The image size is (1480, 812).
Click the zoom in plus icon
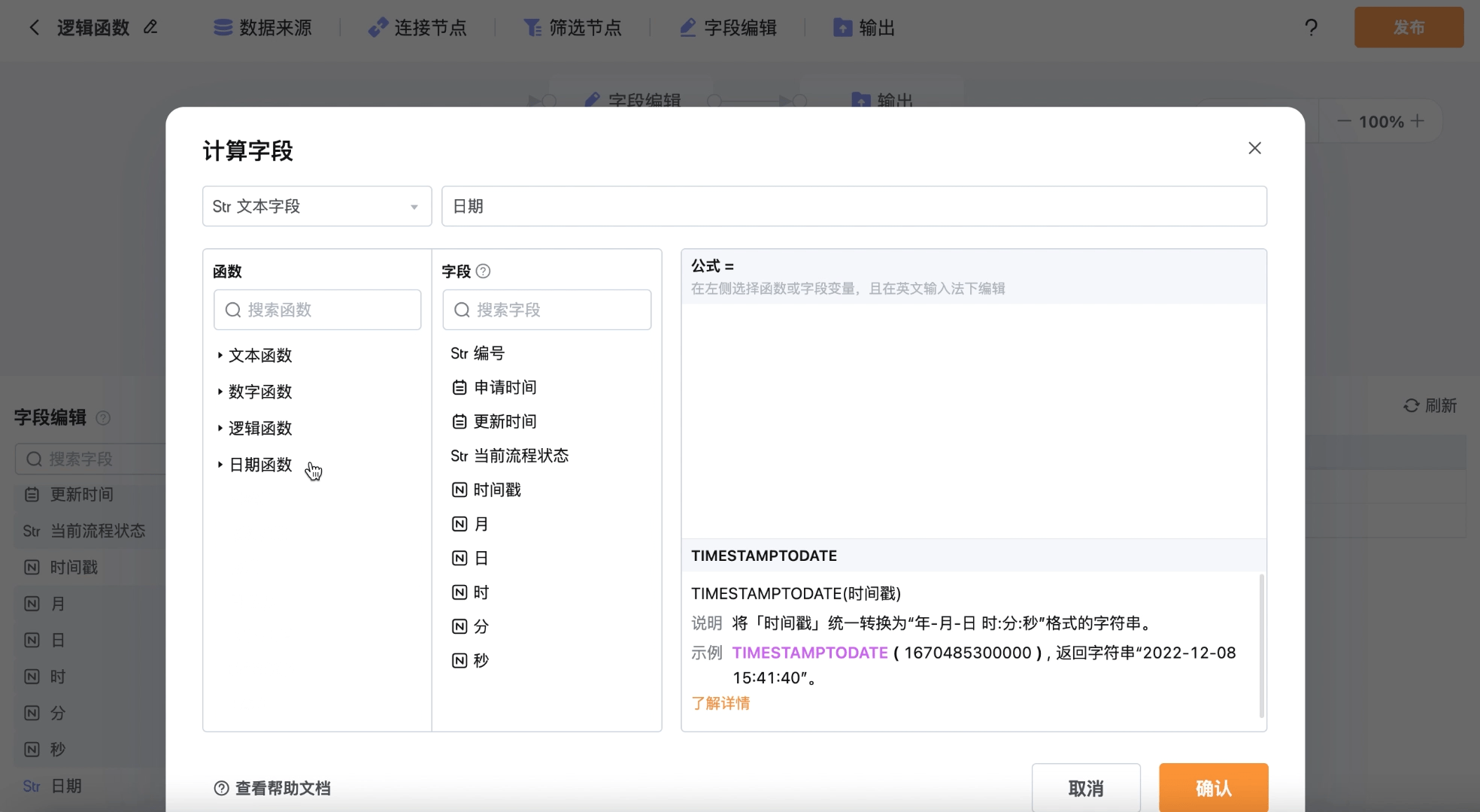coord(1418,121)
